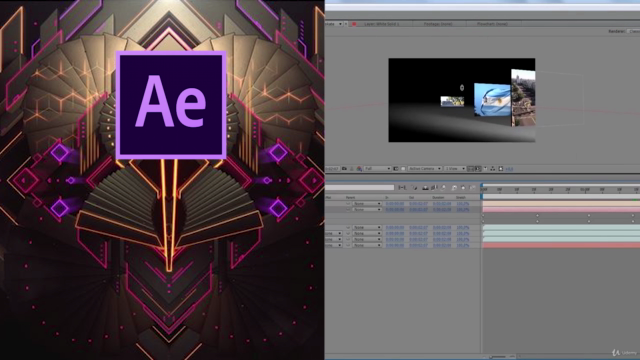Open the Fast Previews icon
This screenshot has width=640, height=360.
pos(478,169)
